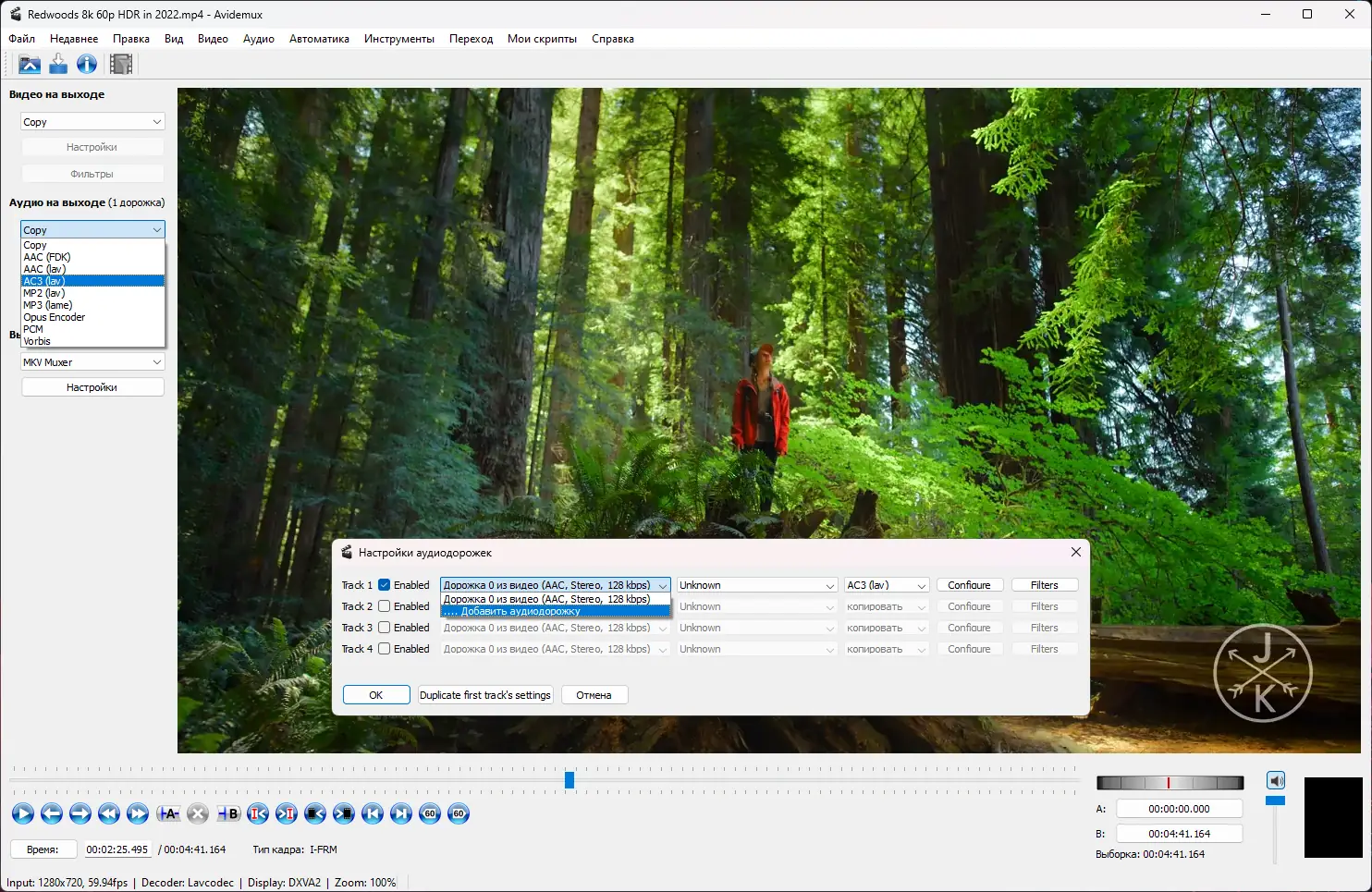Jump to the first frame

coord(373,813)
